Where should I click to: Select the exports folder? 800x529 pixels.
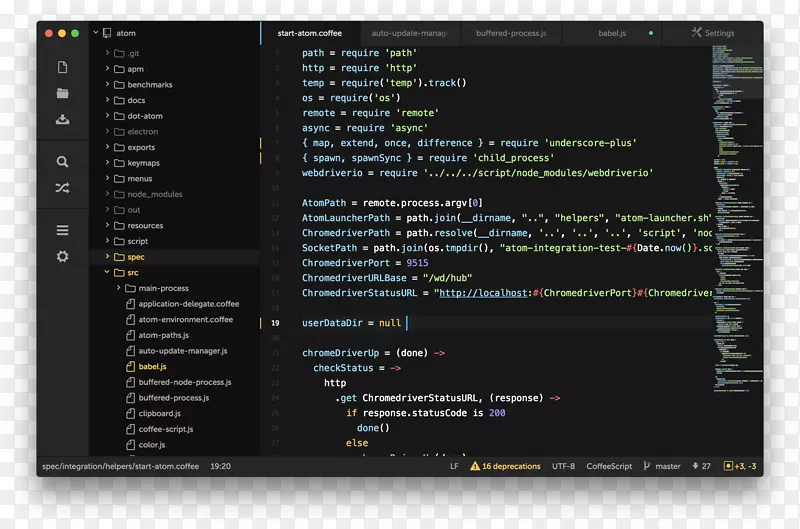(141, 147)
